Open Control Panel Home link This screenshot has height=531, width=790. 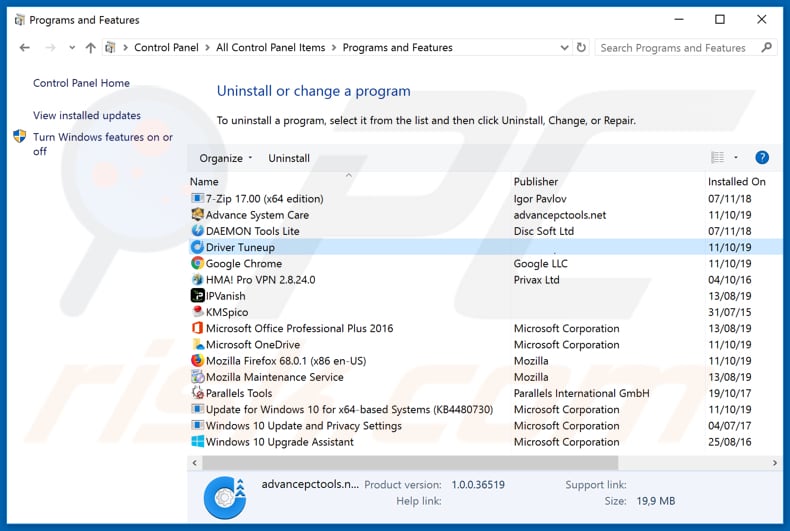(x=81, y=83)
